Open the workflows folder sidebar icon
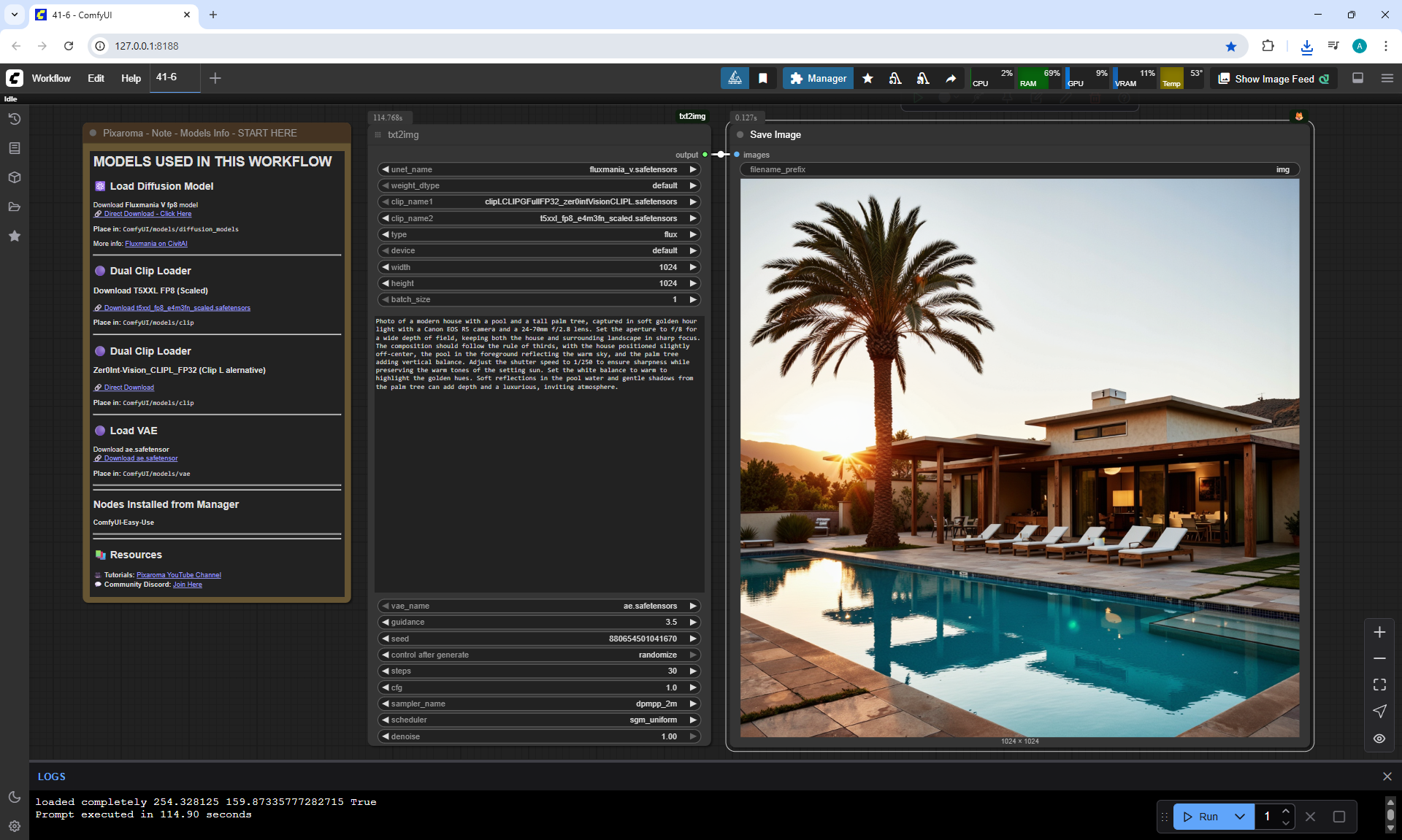The height and width of the screenshot is (840, 1402). [x=14, y=207]
